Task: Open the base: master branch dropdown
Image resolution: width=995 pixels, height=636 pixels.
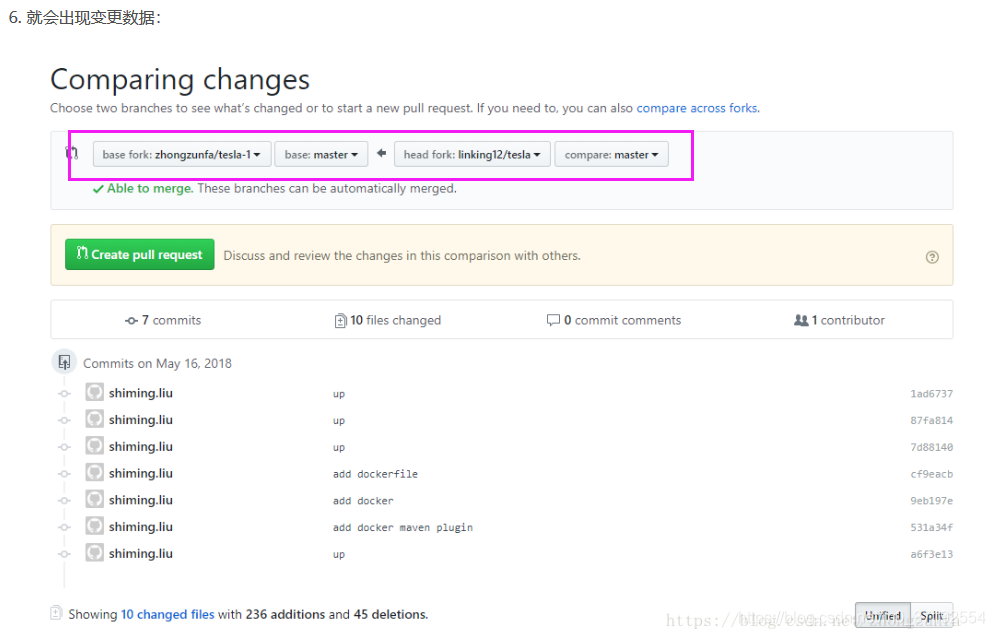Action: pos(321,154)
